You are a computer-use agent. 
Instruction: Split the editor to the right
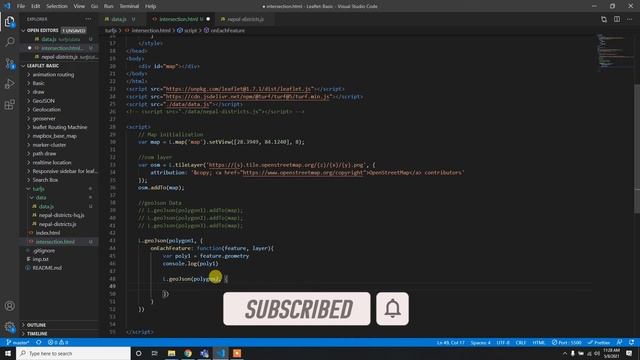pyautogui.click(x=617, y=19)
